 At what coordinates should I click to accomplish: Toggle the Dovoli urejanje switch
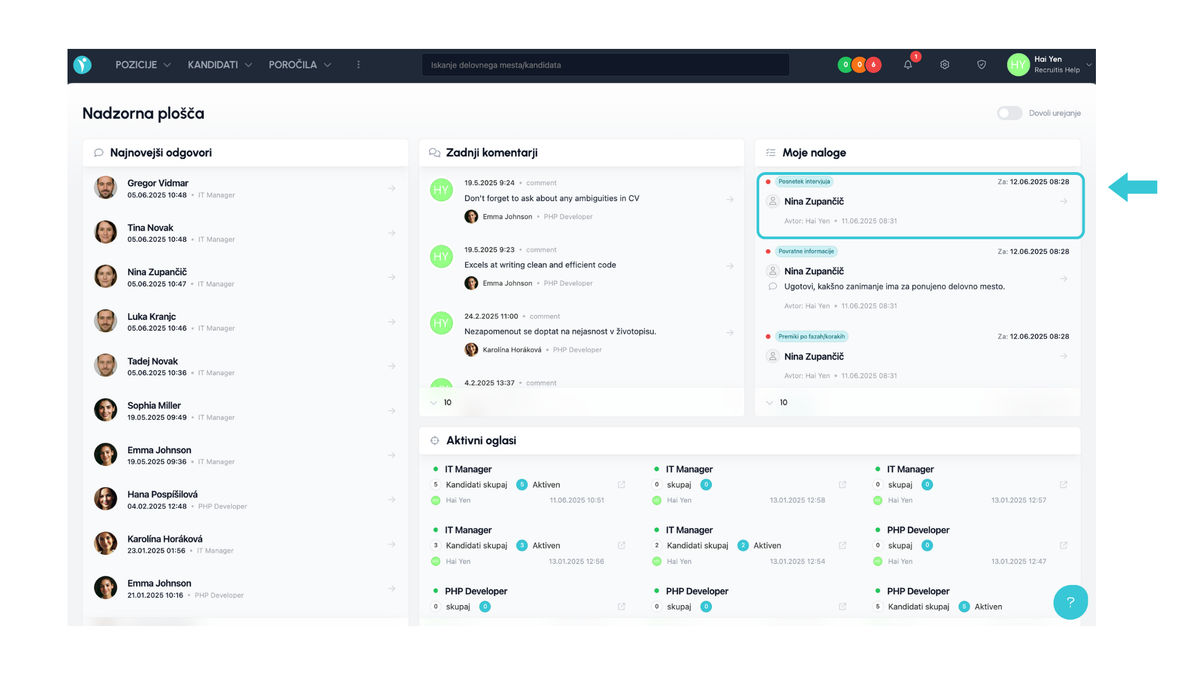pos(1009,113)
